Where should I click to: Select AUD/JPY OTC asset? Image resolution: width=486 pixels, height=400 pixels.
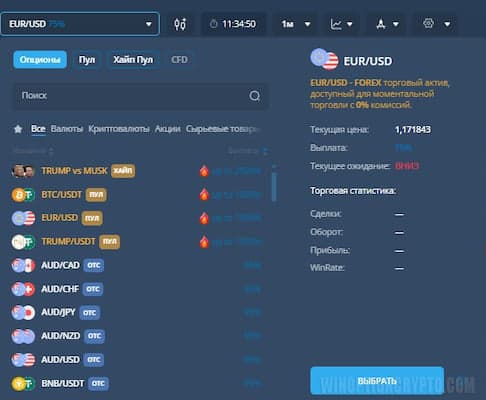point(140,313)
